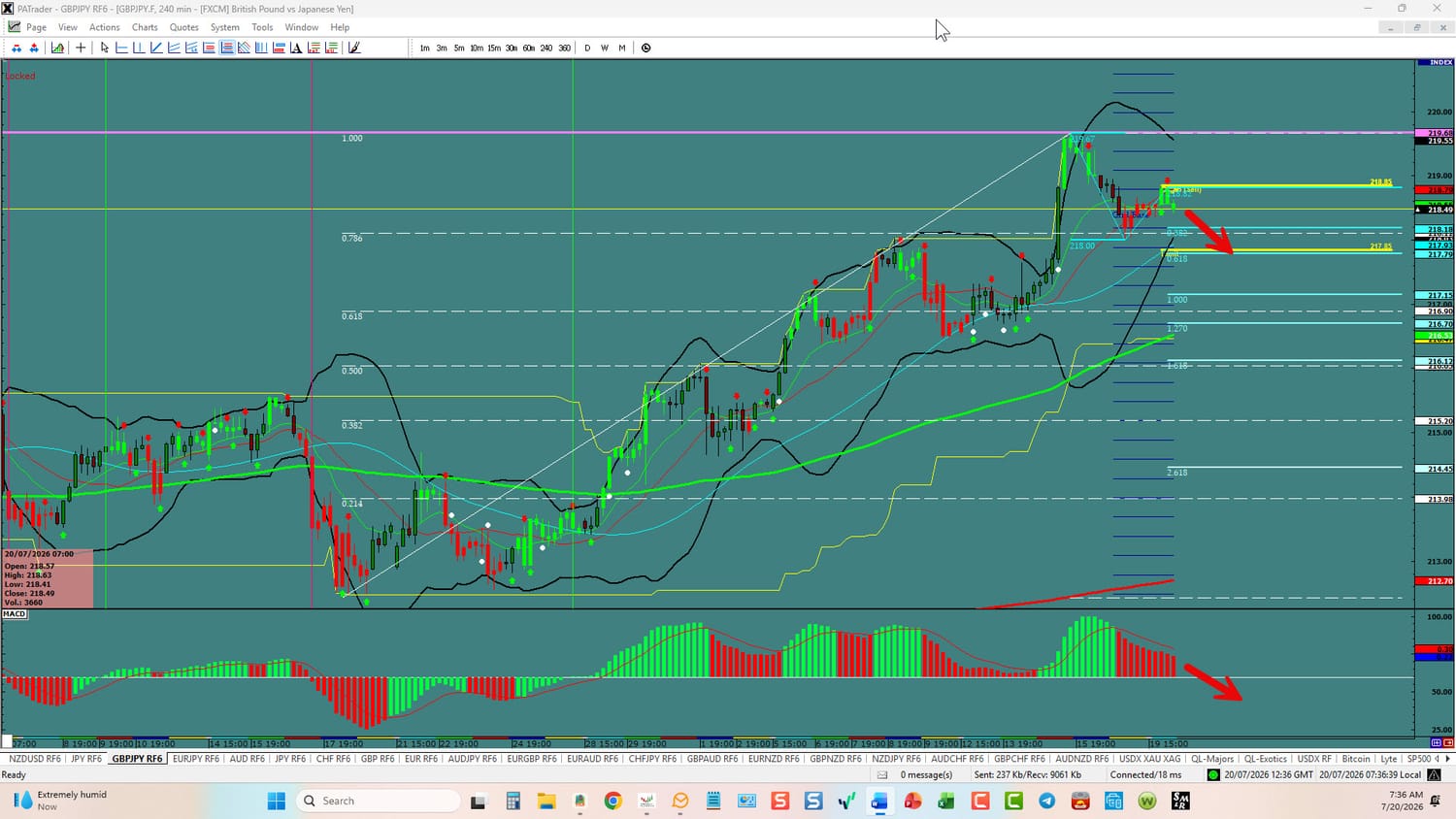Open Calculator from taskbar
The image size is (1456, 819).
tap(513, 801)
